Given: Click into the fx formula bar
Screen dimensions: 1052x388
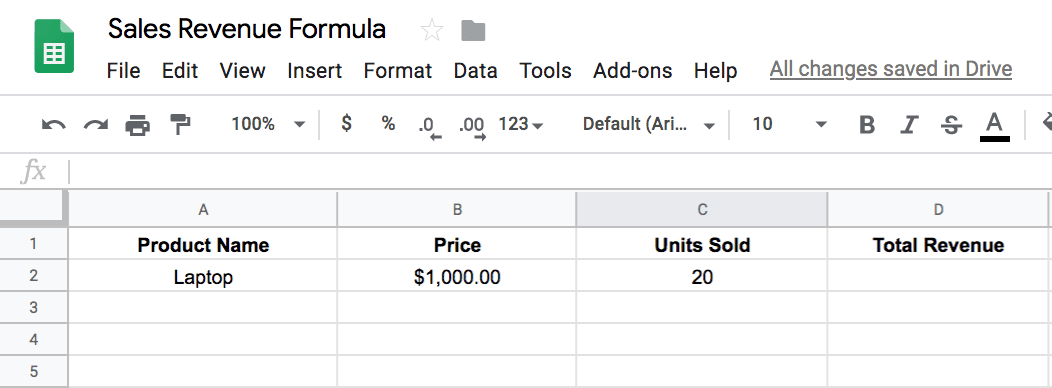Looking at the screenshot, I should (x=560, y=172).
